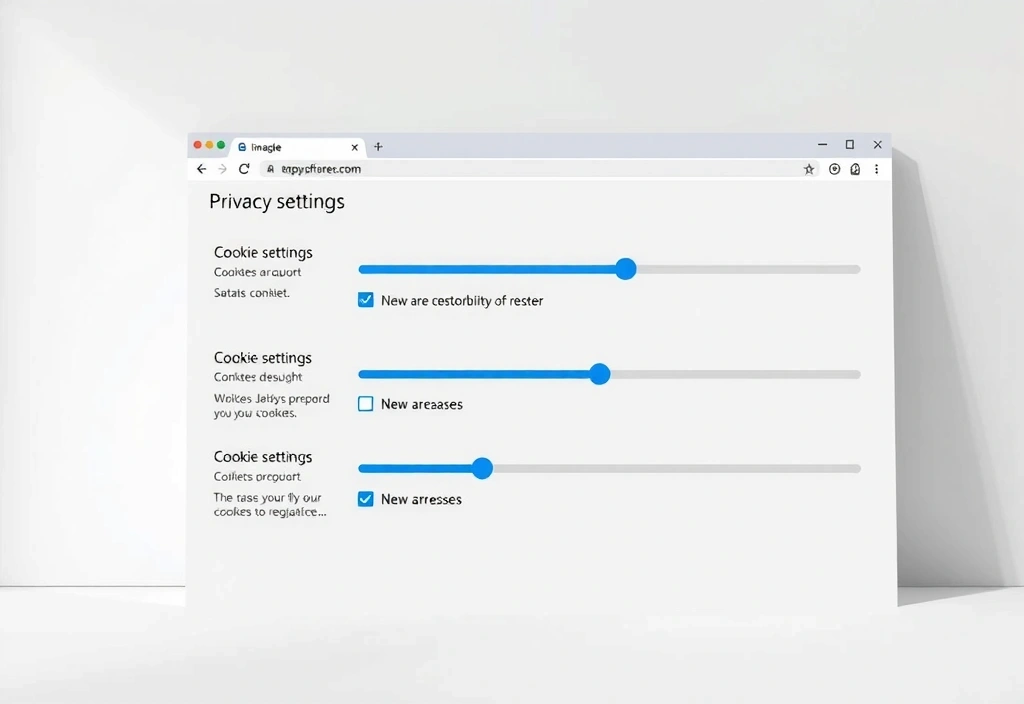
Task: Bookmark this page with the star icon
Action: tap(808, 168)
